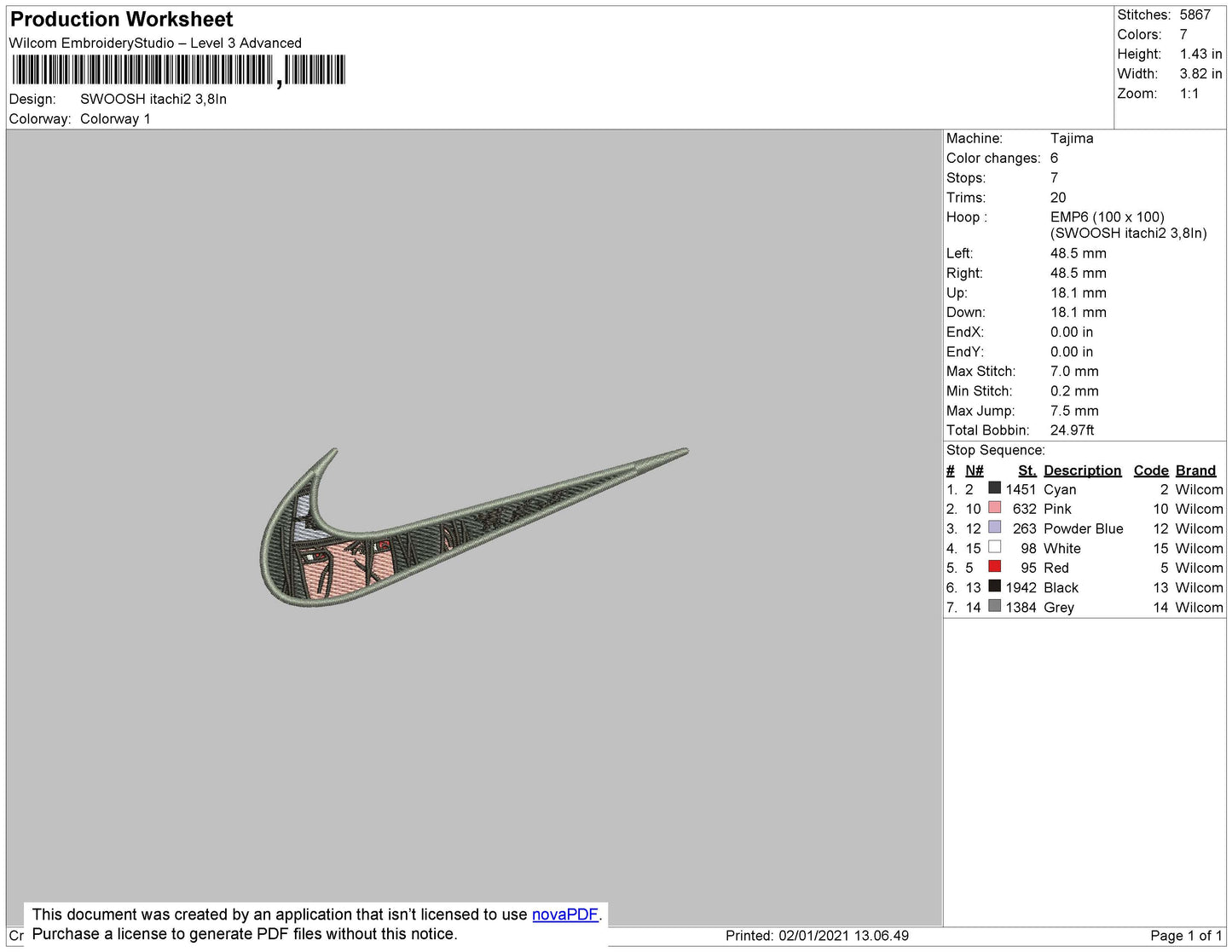Select the Pink thread color swatch
This screenshot has height=952, width=1232.
(x=994, y=508)
